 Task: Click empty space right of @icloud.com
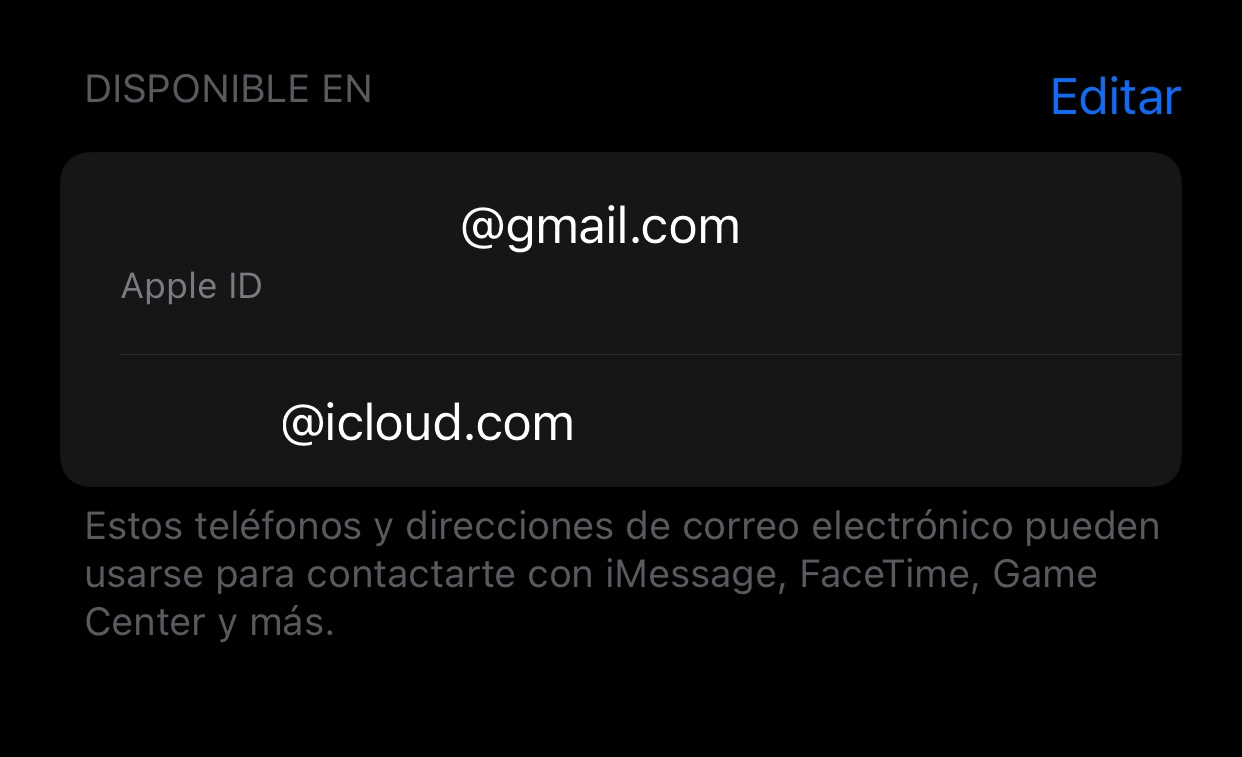878,423
